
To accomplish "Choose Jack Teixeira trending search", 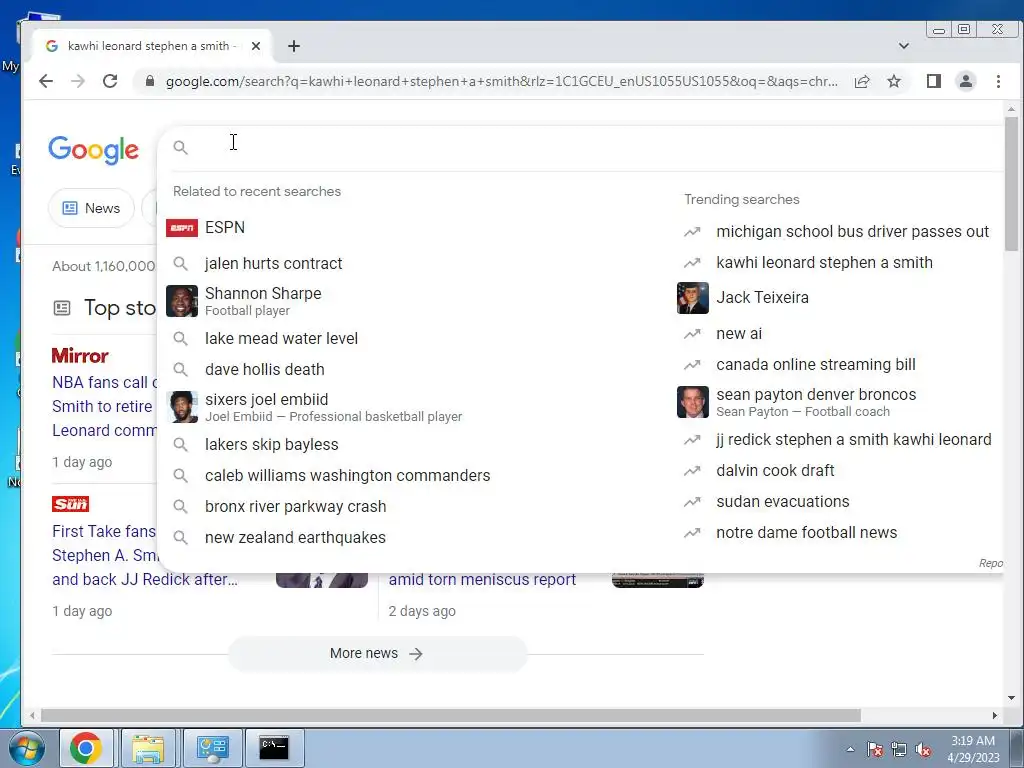I will pyautogui.click(x=837, y=298).
